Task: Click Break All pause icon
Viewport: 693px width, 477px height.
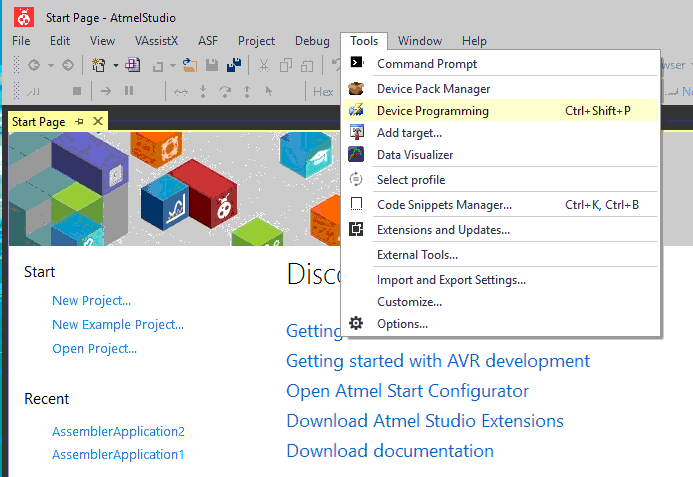Action: pos(129,91)
